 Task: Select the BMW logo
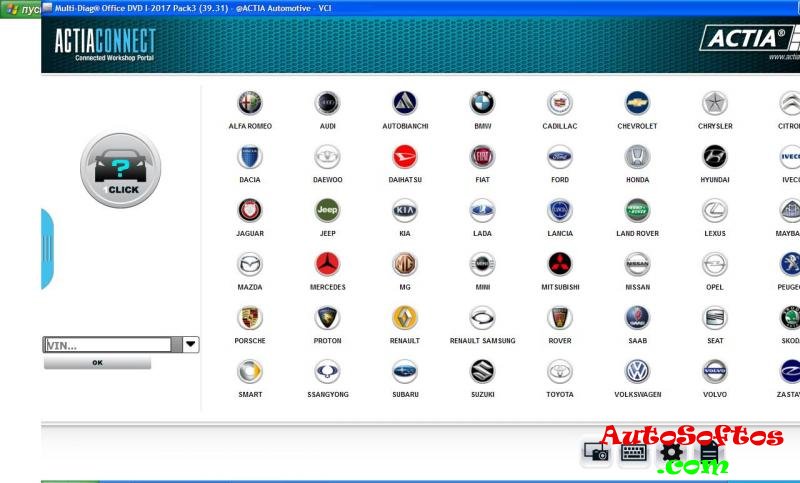pyautogui.click(x=482, y=104)
